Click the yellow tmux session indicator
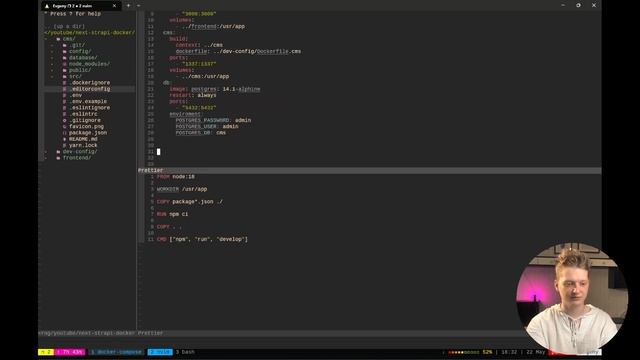Image resolution: width=640 pixels, height=360 pixels. tap(46, 352)
